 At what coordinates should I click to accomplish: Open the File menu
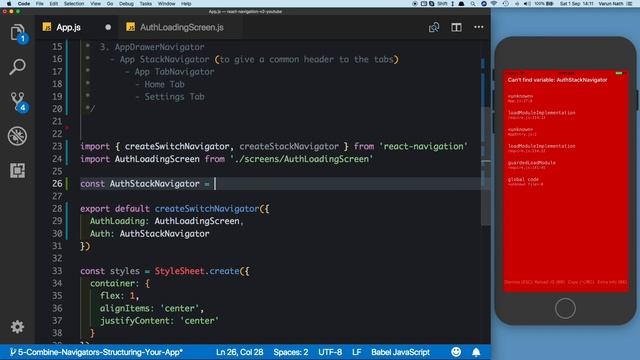pyautogui.click(x=40, y=4)
